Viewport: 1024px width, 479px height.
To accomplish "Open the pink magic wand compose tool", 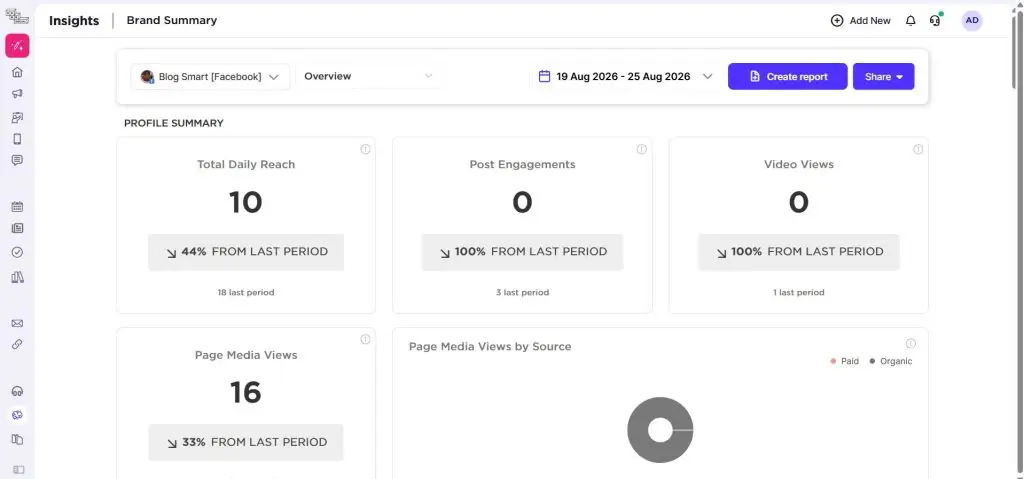I will click(17, 46).
